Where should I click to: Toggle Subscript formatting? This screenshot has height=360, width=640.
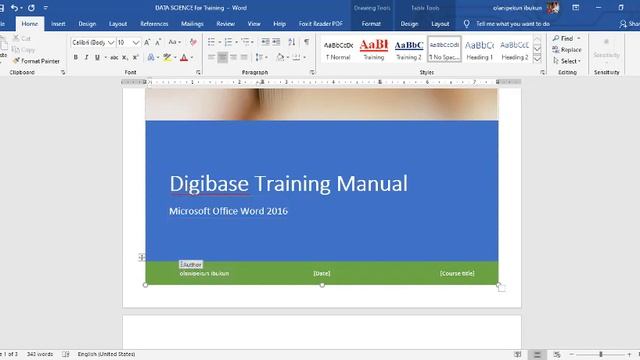[x=125, y=58]
